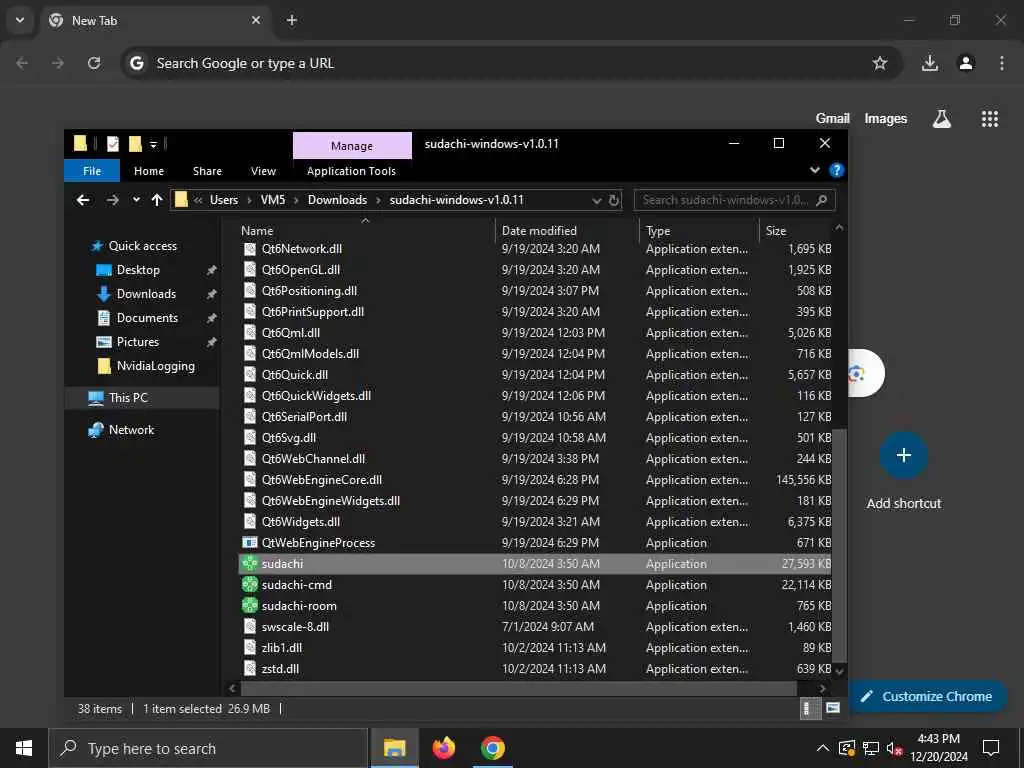Select the sudachi-room application icon
The image size is (1024, 768).
[249, 605]
